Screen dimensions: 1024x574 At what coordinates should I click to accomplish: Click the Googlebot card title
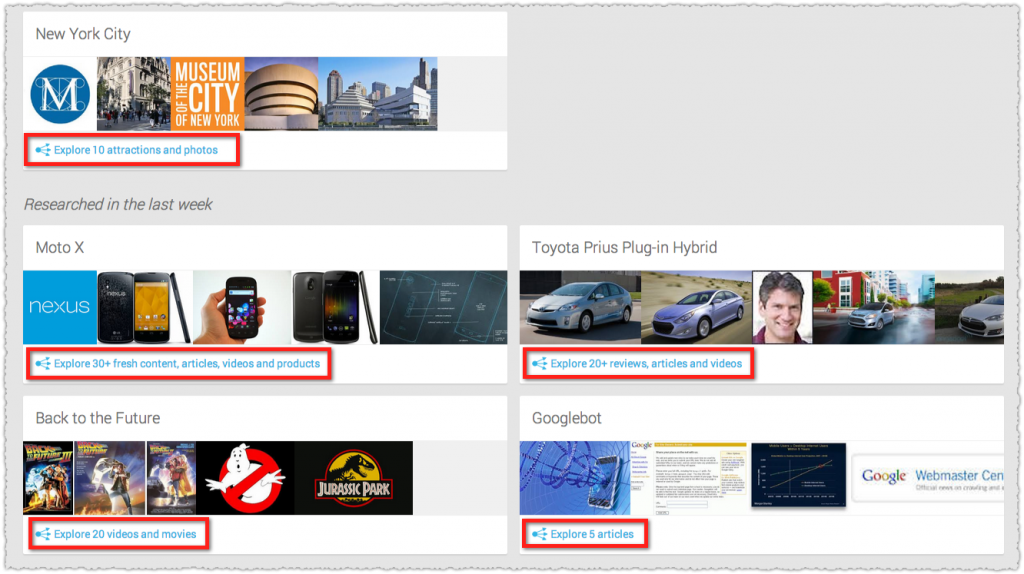pyautogui.click(x=567, y=418)
